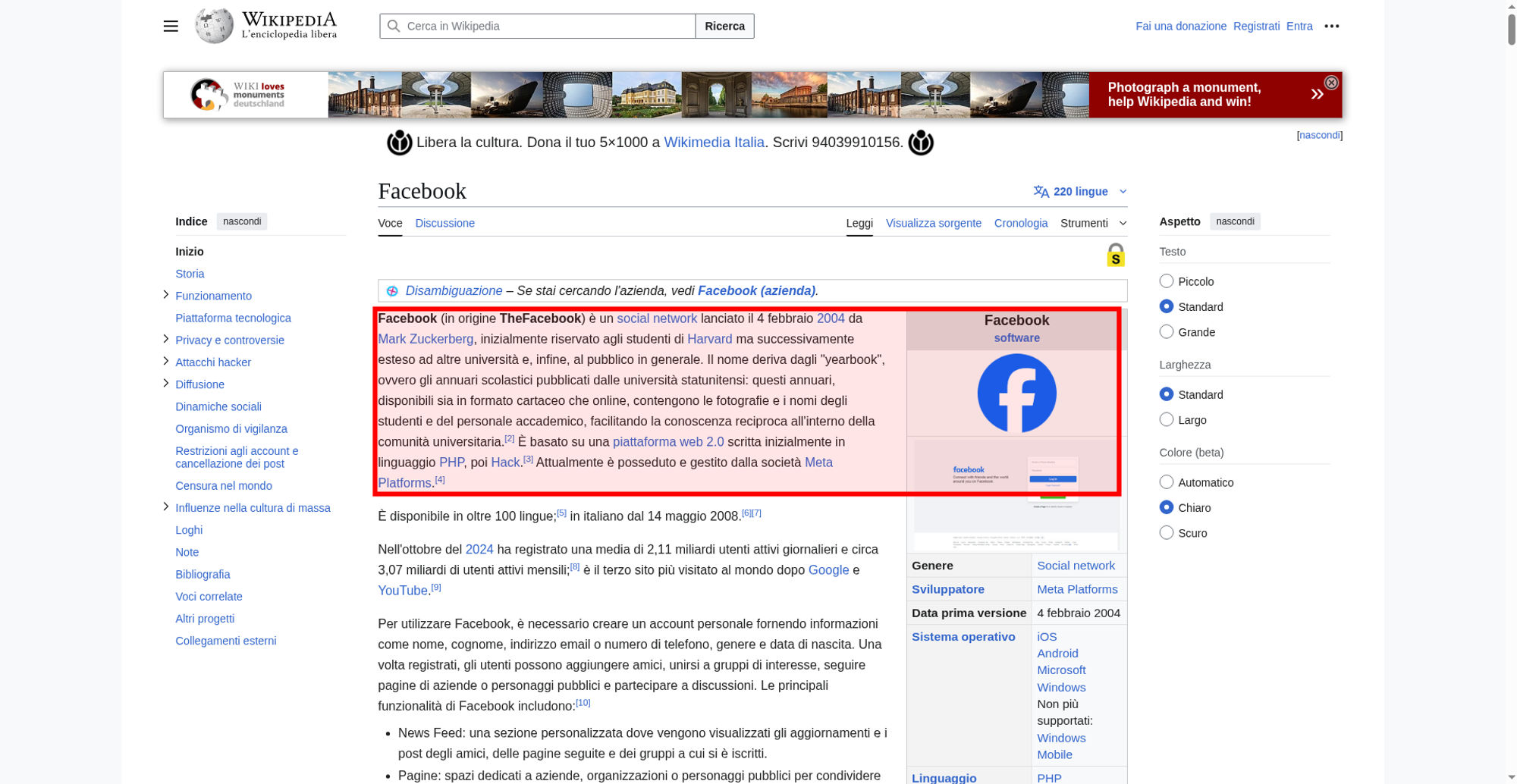Open the YouTube article link
Image resolution: width=1517 pixels, height=784 pixels.
pyautogui.click(x=403, y=591)
